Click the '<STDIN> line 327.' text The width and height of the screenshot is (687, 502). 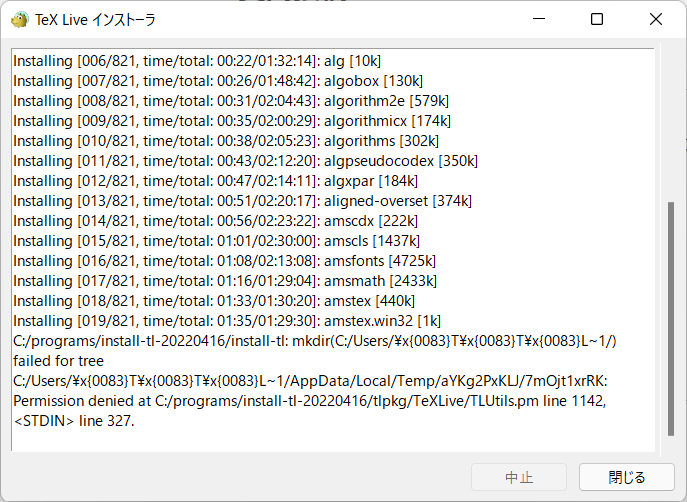(x=74, y=421)
